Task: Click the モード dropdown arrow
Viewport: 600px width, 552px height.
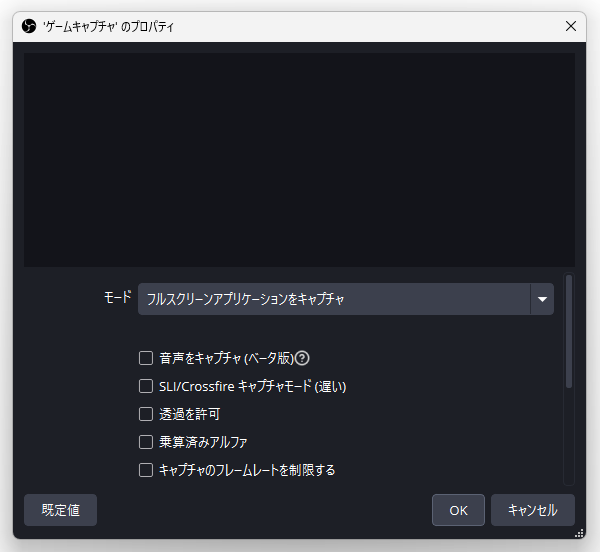Action: [x=542, y=299]
